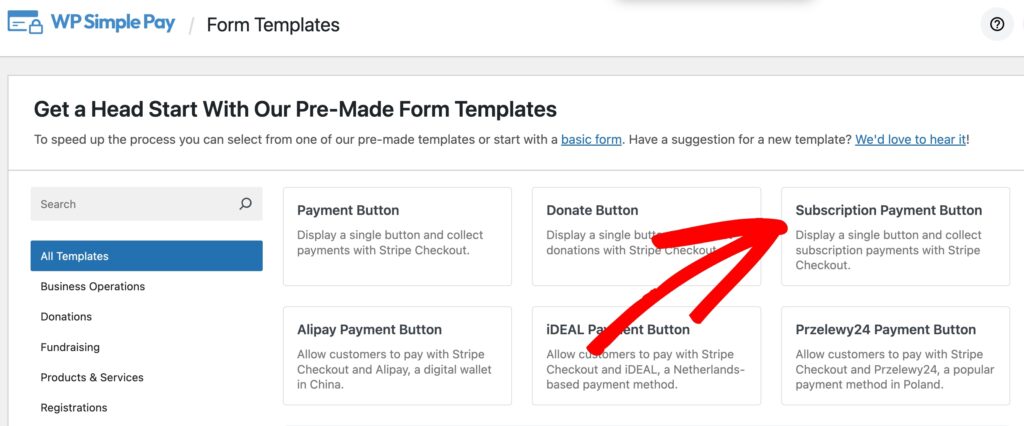The height and width of the screenshot is (426, 1024).
Task: Choose the Payment Button template
Action: [397, 236]
